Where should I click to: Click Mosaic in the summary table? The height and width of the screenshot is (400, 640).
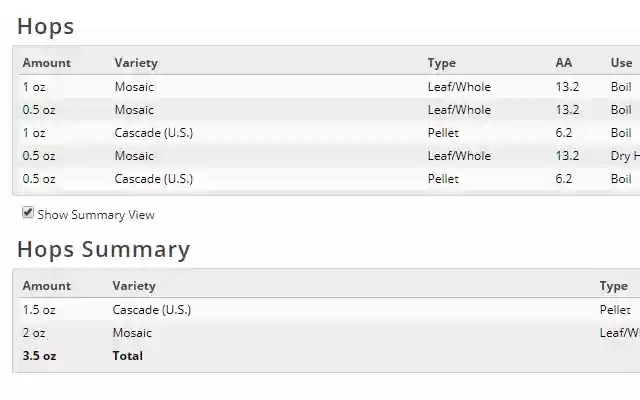132,333
